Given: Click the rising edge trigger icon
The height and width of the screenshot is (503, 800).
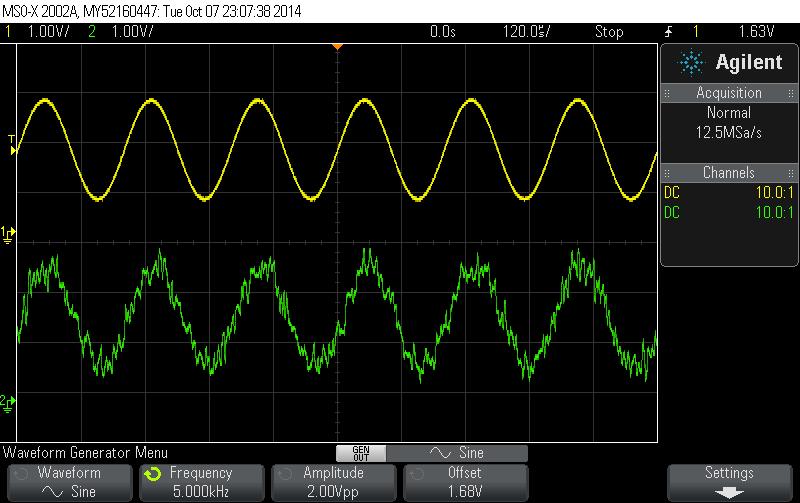Looking at the screenshot, I should tap(668, 32).
